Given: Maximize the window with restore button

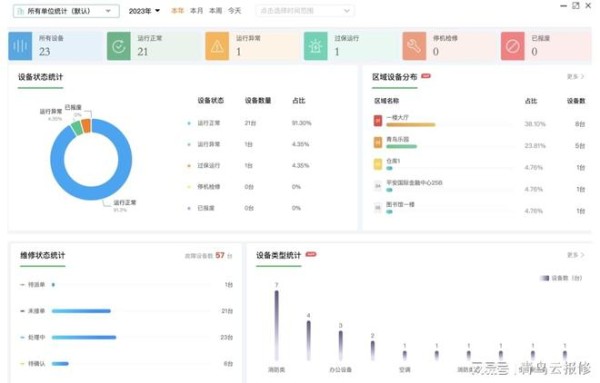Looking at the screenshot, I should point(576,5).
